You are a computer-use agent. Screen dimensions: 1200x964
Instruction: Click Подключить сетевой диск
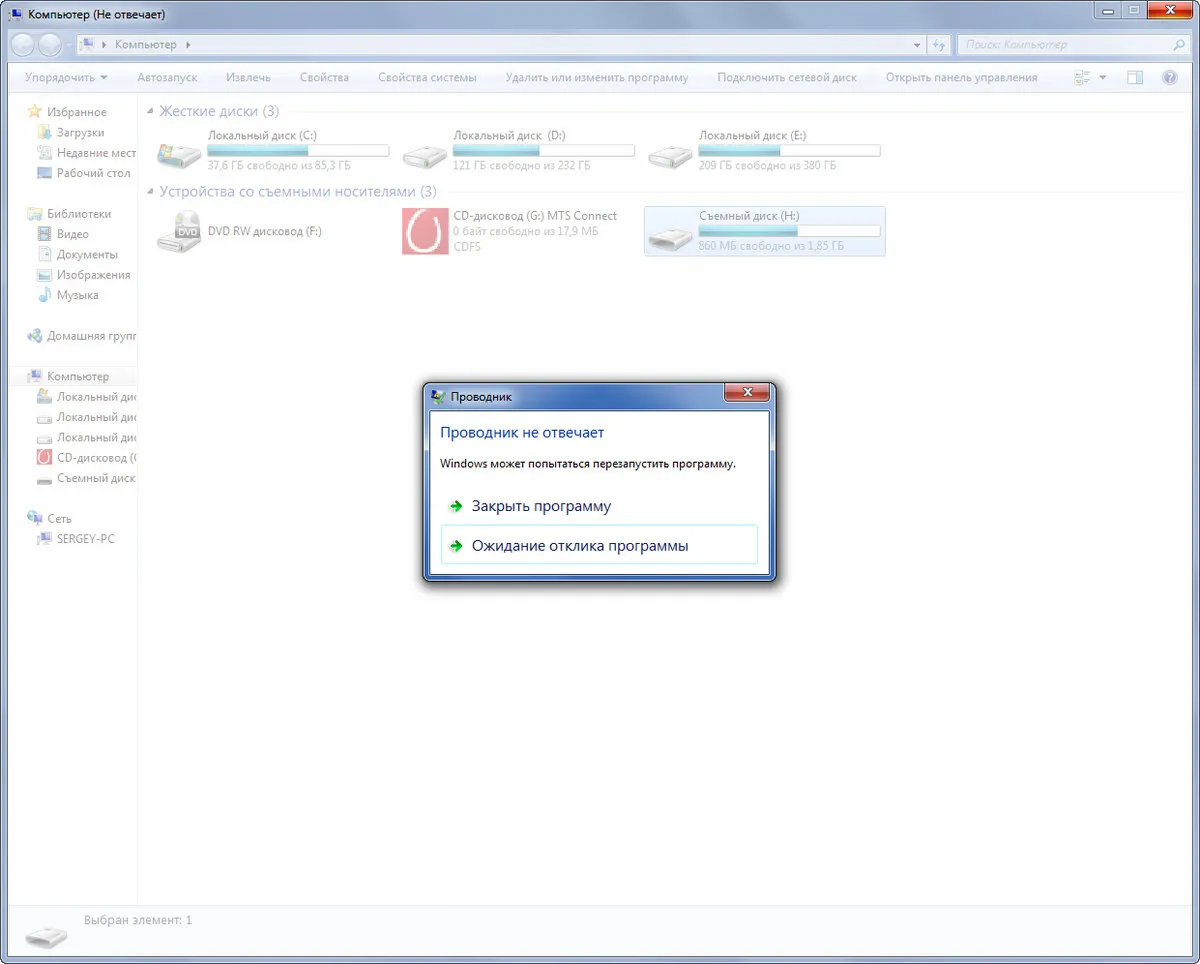(x=787, y=77)
